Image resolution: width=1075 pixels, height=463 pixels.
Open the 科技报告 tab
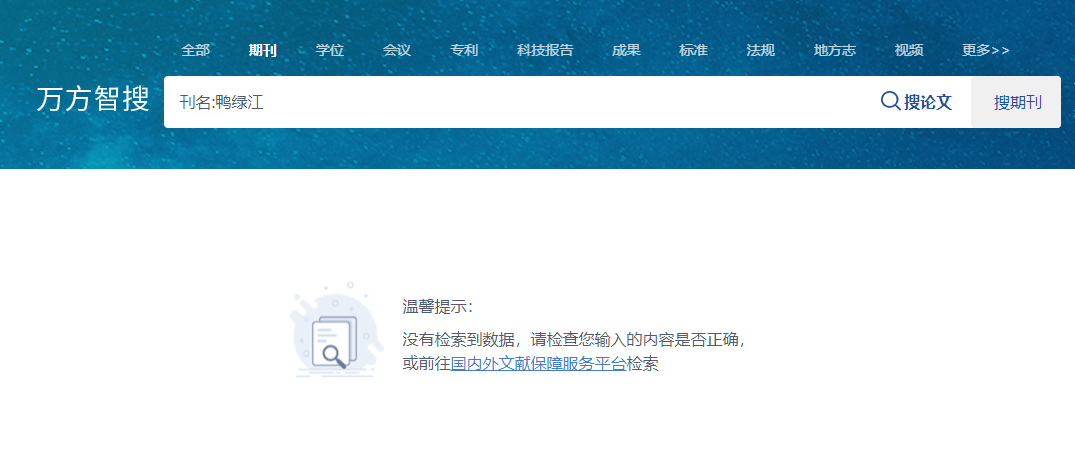pos(545,50)
